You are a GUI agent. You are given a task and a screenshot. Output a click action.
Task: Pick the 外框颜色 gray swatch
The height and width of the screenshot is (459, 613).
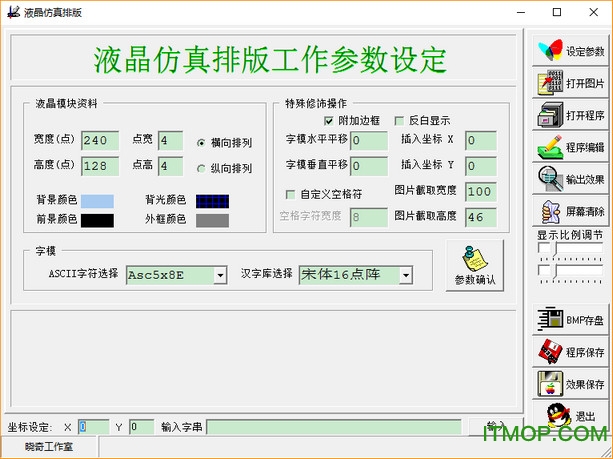[212, 220]
